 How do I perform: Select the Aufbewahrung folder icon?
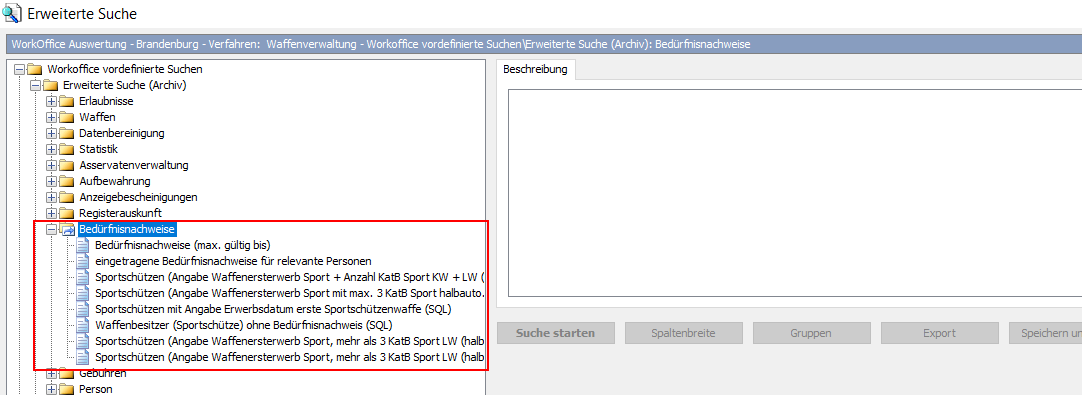[67, 181]
